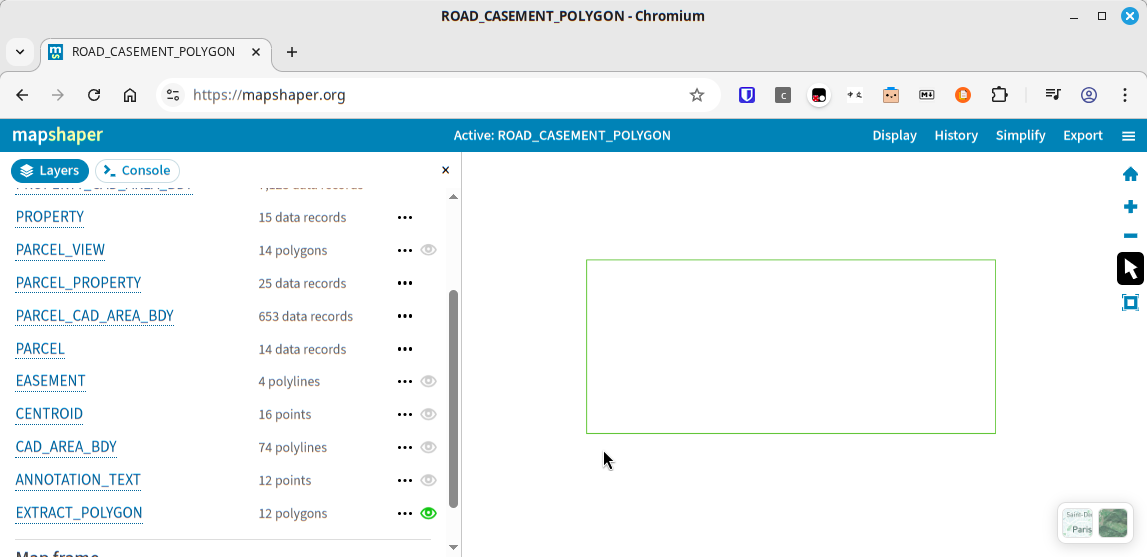Viewport: 1147px width, 557px height.
Task: Open the media controls icon
Action: click(x=1053, y=95)
